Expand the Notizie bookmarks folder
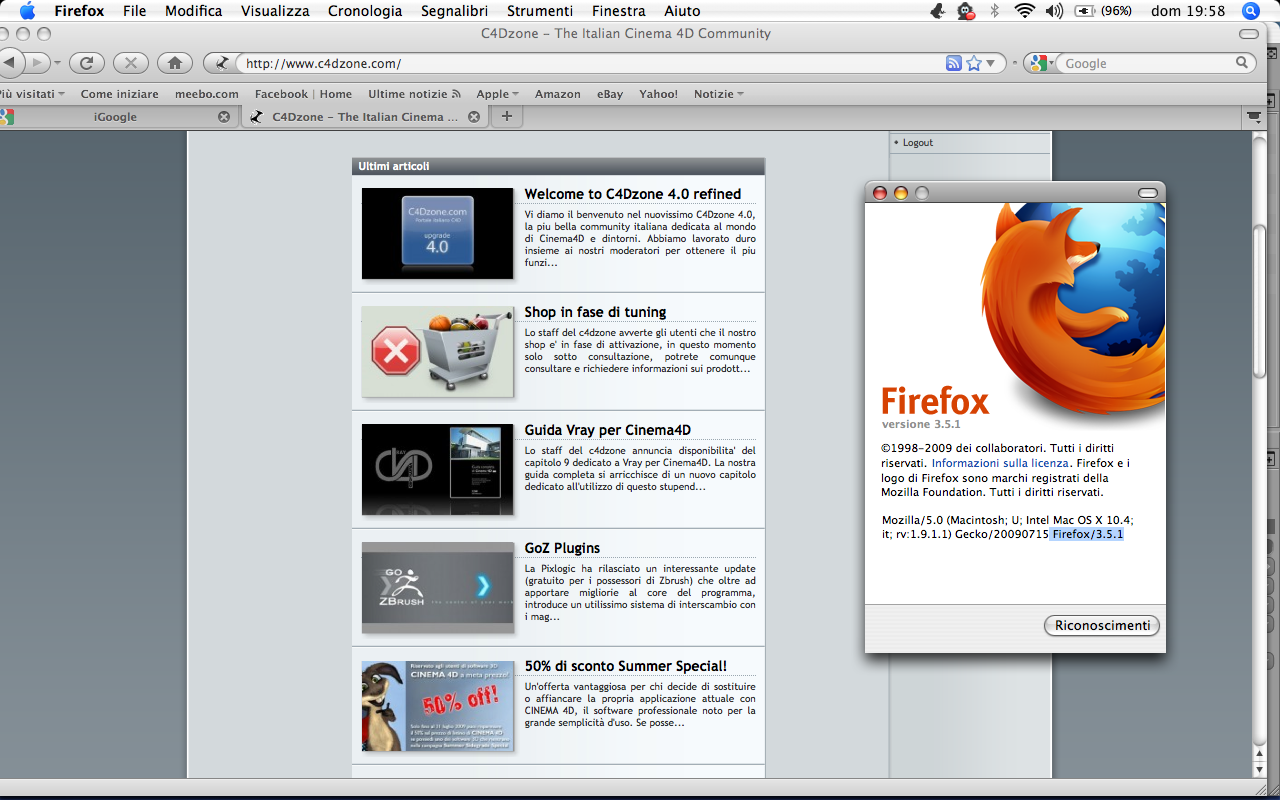This screenshot has height=800, width=1280. (719, 94)
